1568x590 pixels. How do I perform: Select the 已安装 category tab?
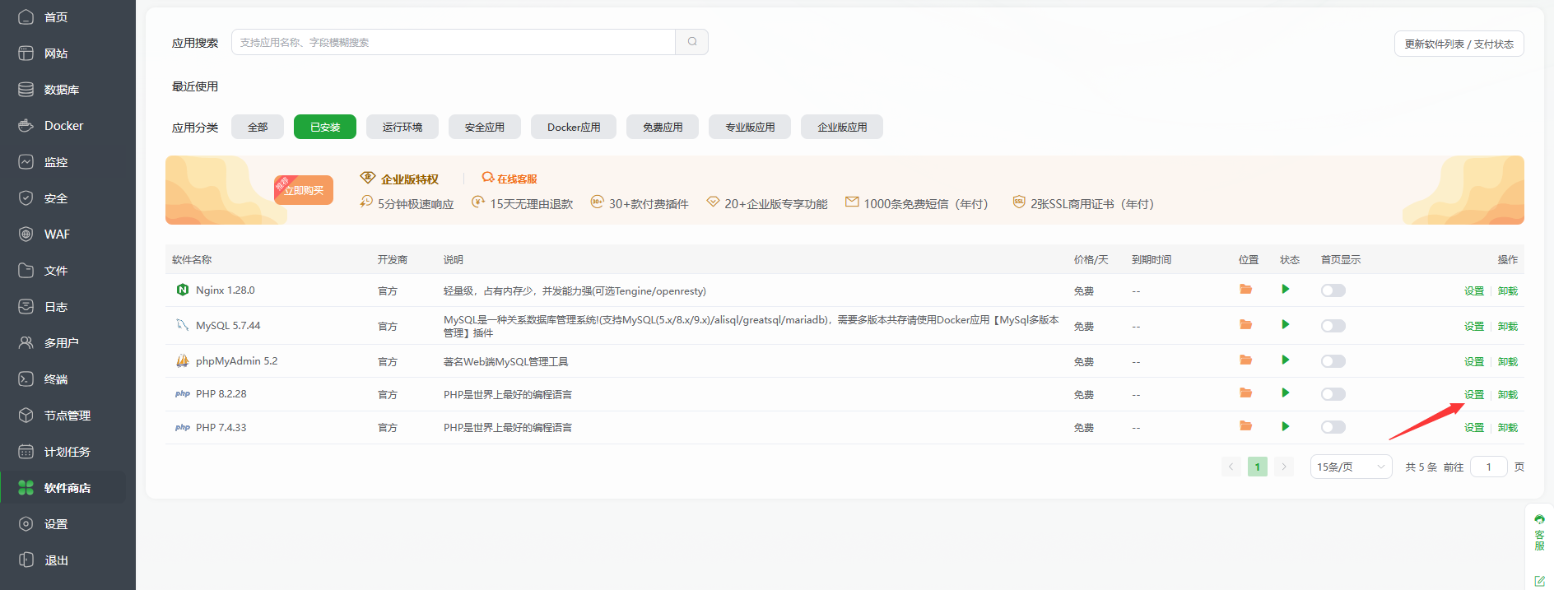coord(325,127)
